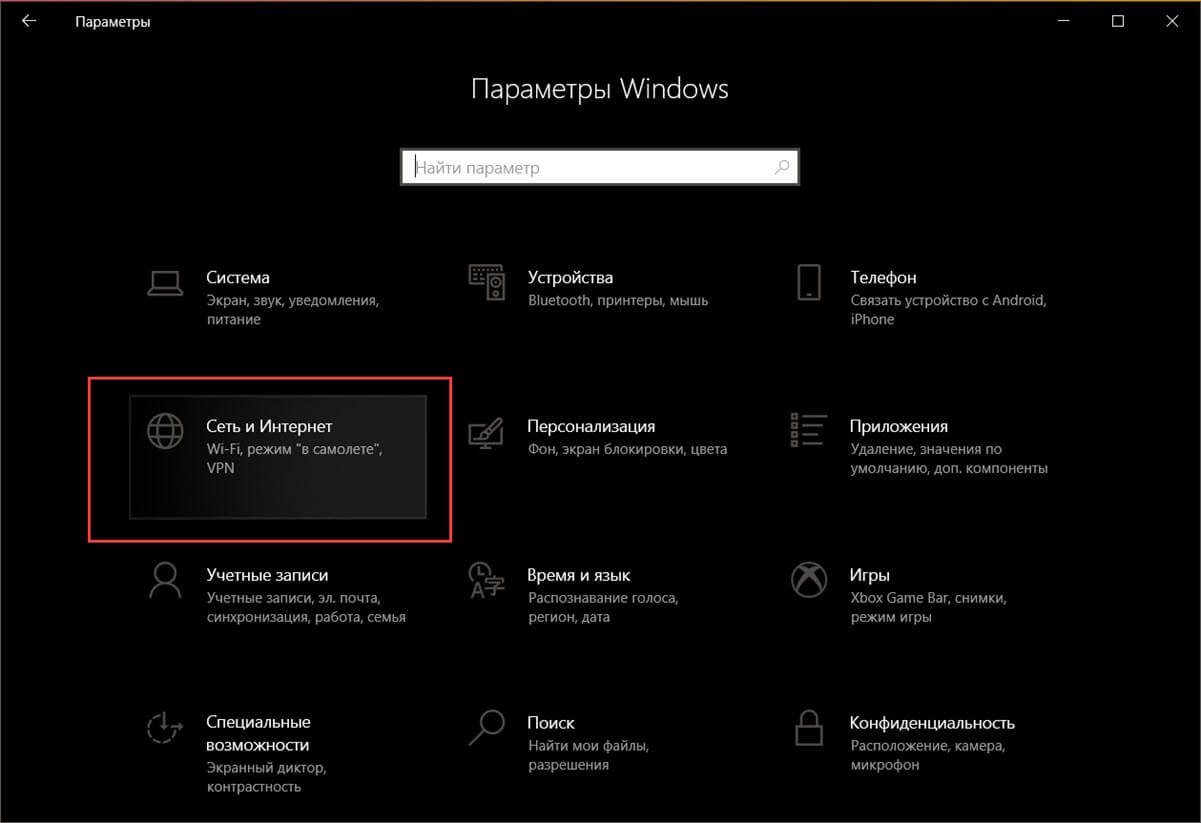Click text 'Распознавание голоса, регион, дата'
The image size is (1201, 823).
click(x=603, y=607)
